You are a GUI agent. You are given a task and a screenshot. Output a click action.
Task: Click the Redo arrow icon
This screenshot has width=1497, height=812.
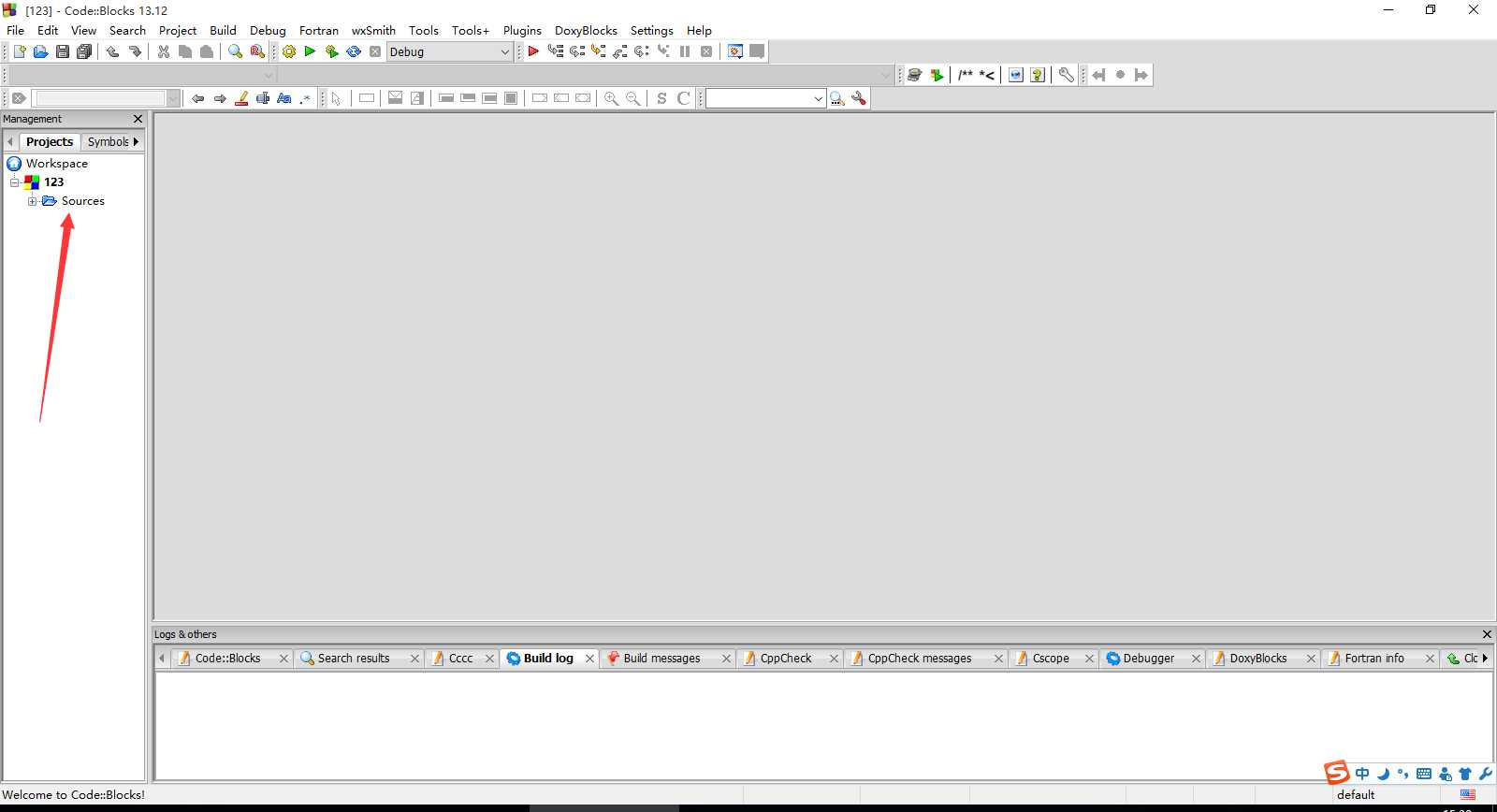(135, 51)
